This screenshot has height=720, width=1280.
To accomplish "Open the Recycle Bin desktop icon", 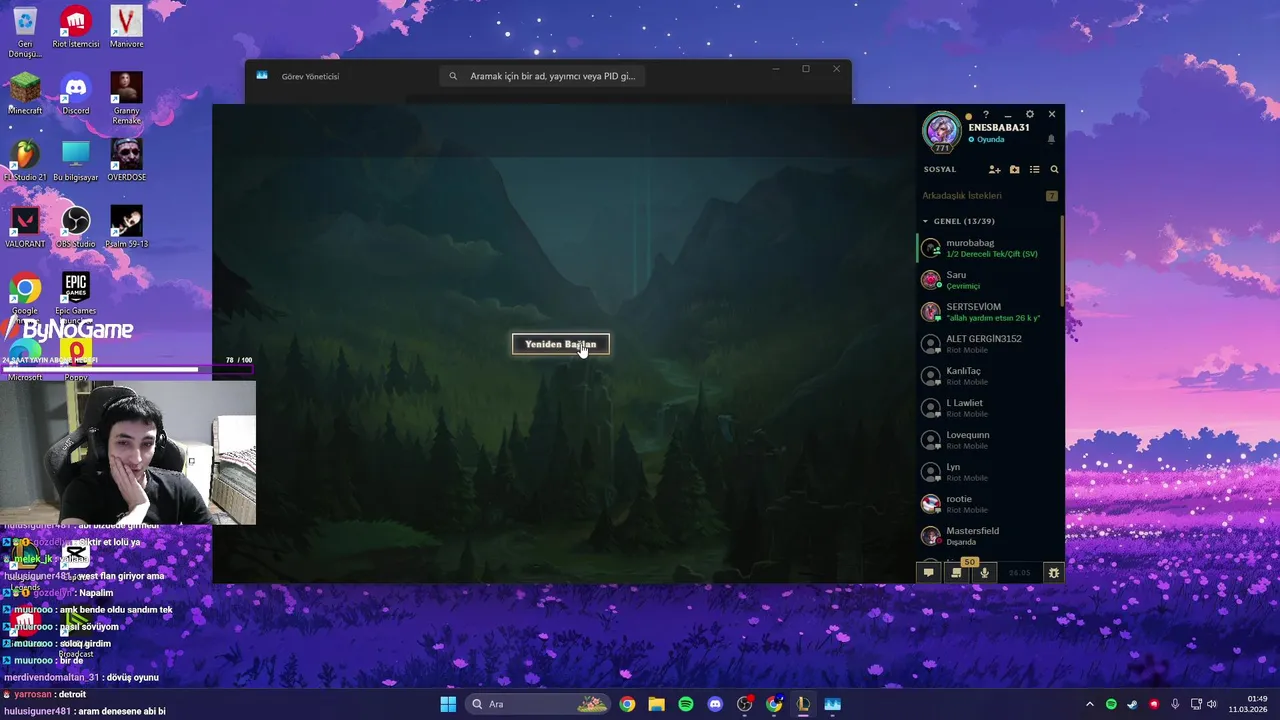I will (25, 31).
